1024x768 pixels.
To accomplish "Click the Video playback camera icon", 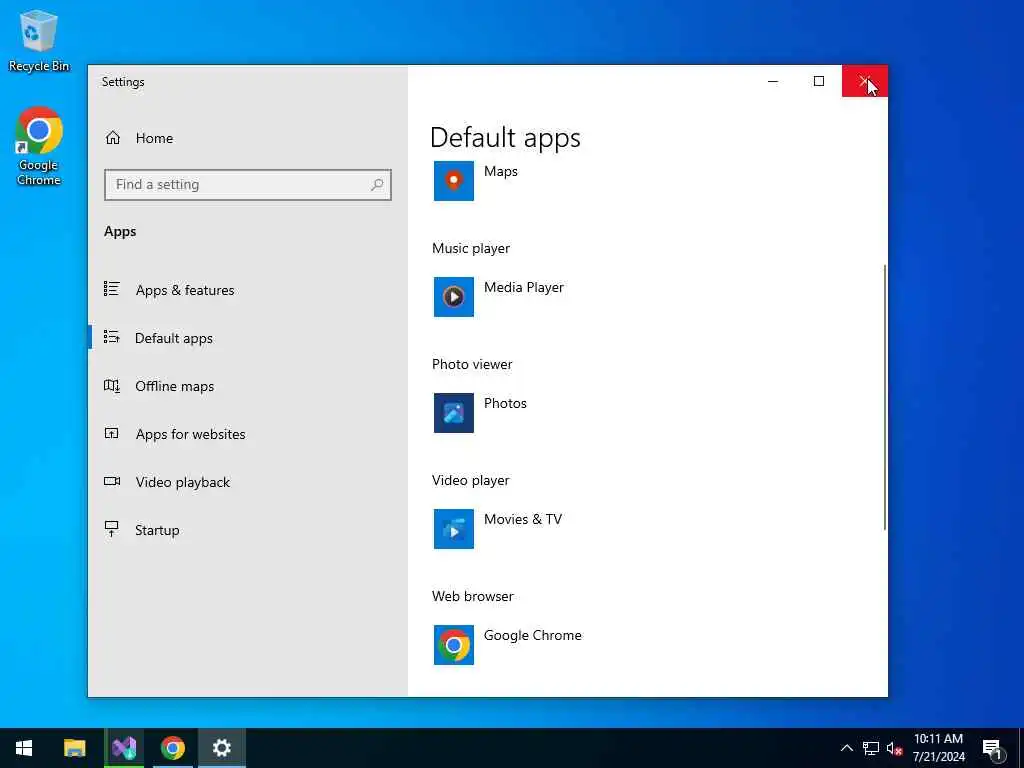I will tap(112, 481).
